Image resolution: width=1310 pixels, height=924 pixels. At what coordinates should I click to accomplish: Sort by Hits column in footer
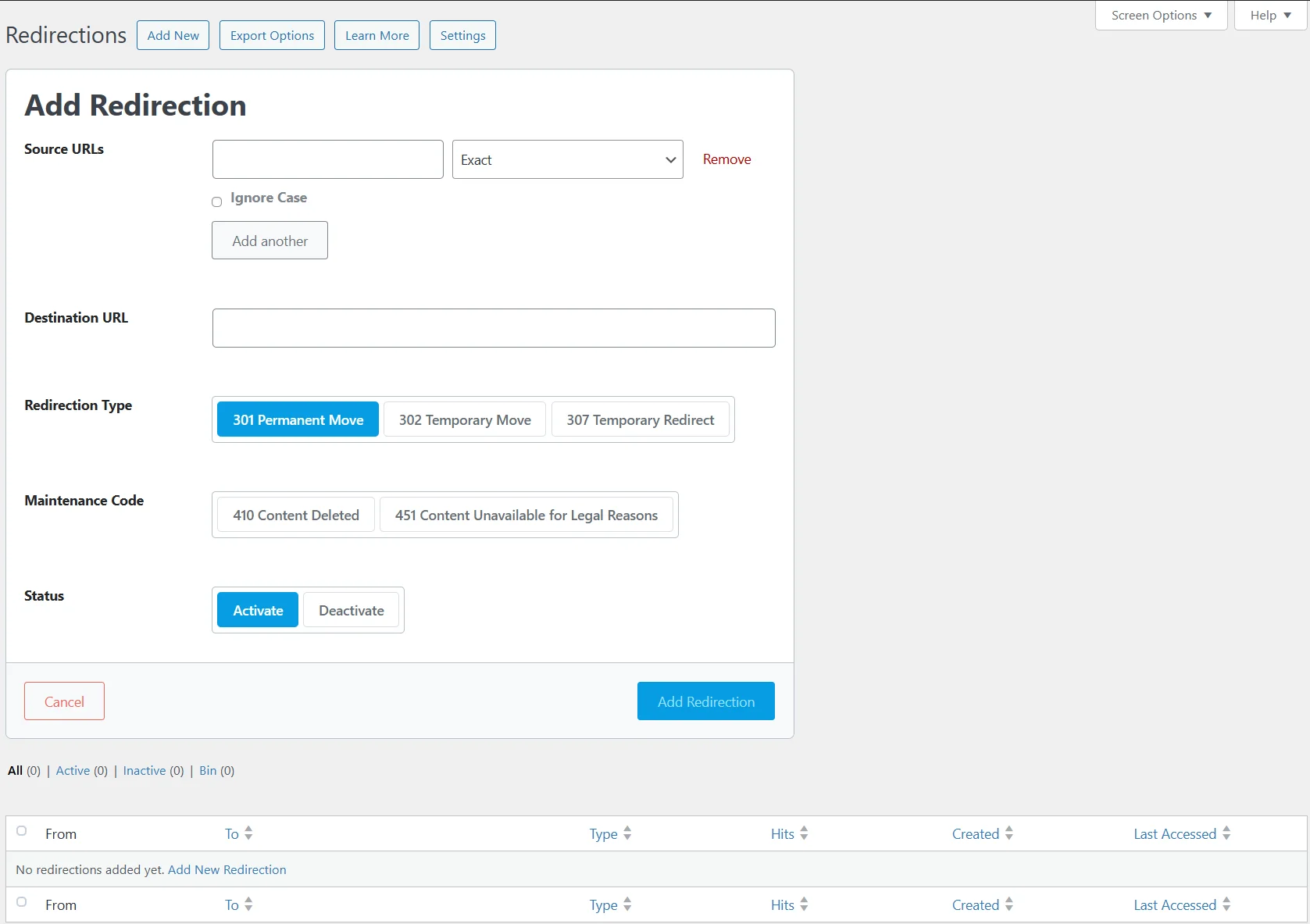pyautogui.click(x=790, y=904)
